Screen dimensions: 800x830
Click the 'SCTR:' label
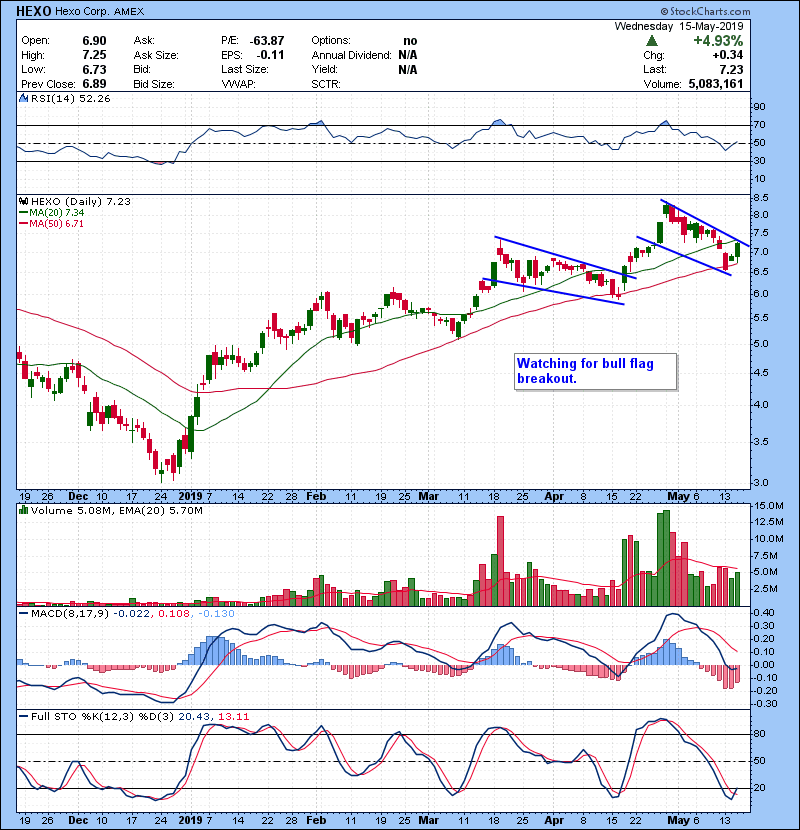coord(326,84)
